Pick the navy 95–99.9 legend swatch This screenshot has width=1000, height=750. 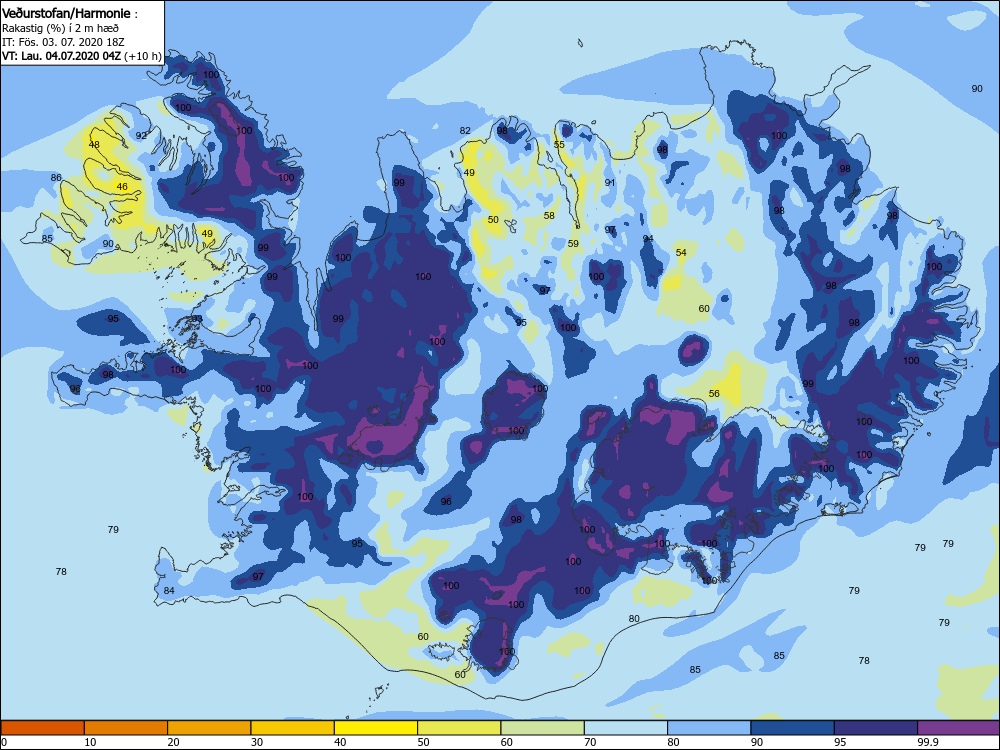point(876,728)
